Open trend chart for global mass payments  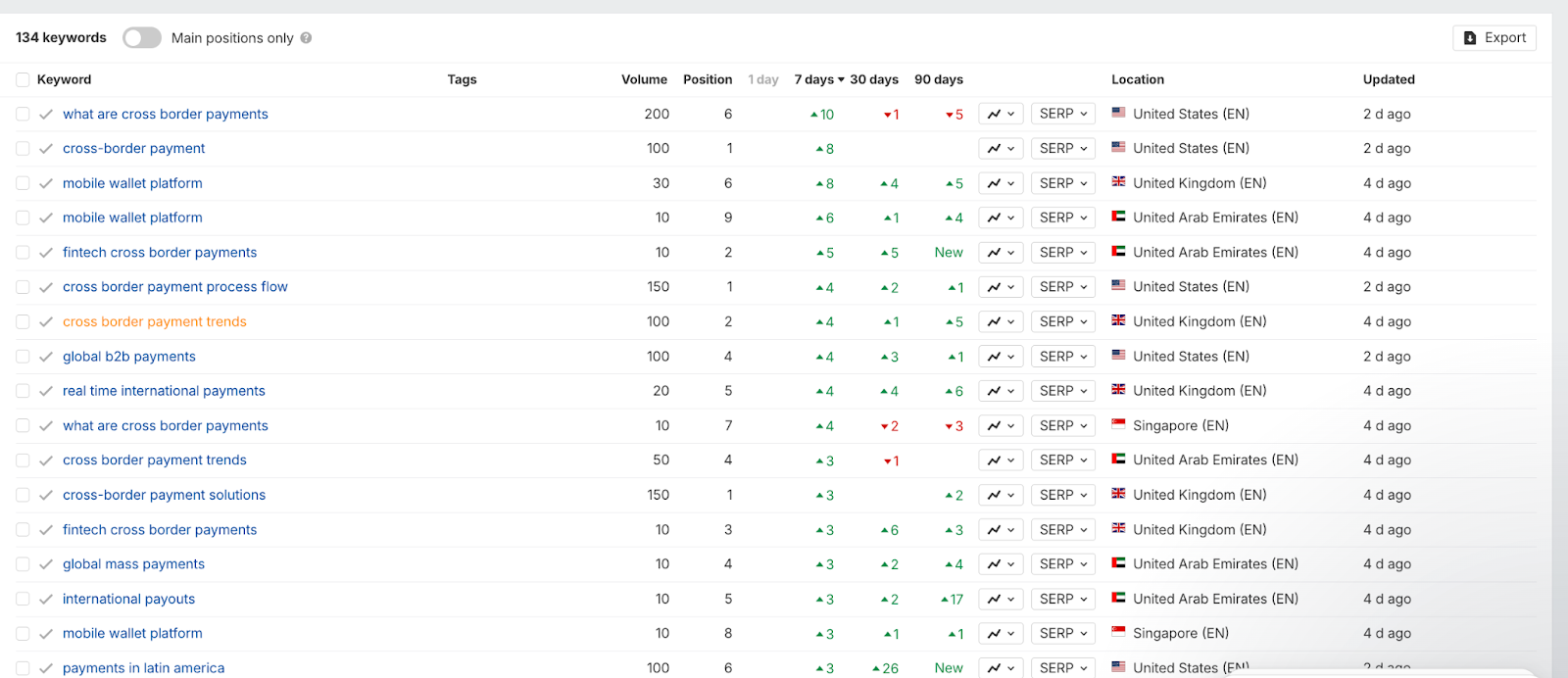tap(1001, 564)
